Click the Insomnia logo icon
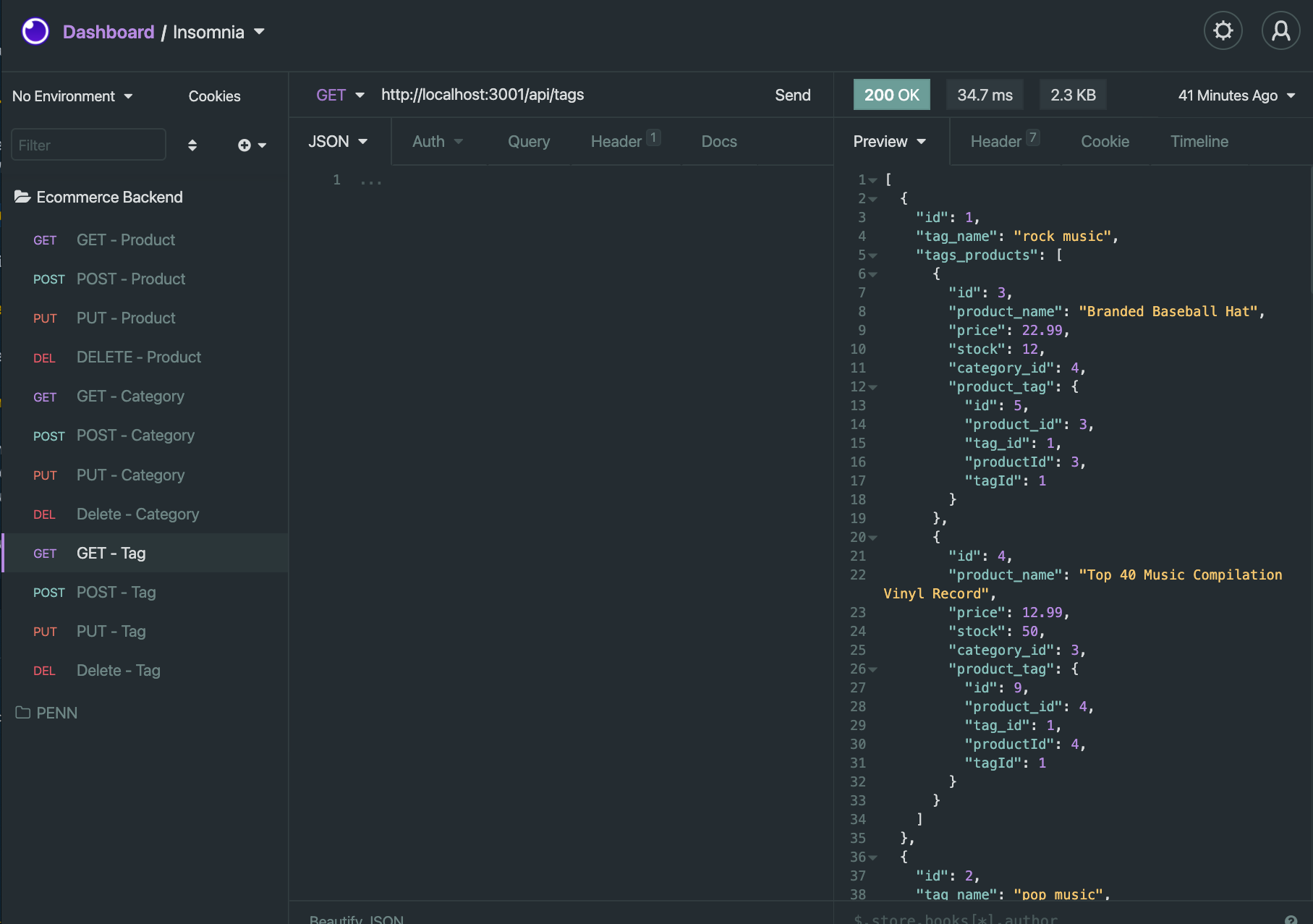Viewport: 1313px width, 924px height. (35, 32)
